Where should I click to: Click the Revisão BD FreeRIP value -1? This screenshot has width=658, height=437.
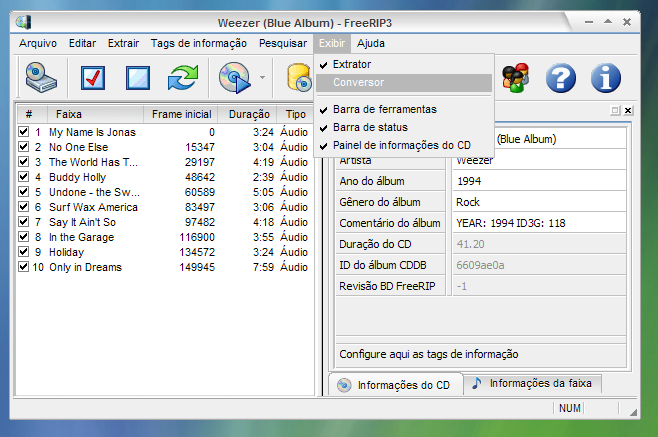[x=540, y=286]
